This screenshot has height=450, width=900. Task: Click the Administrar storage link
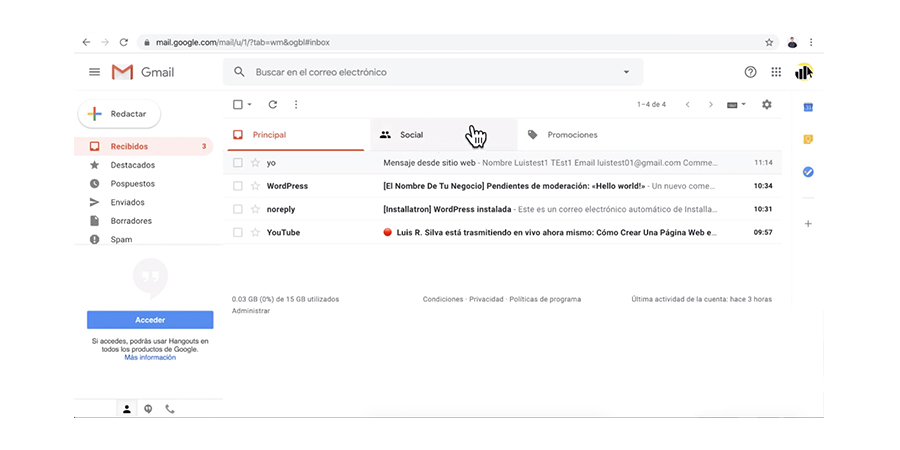pyautogui.click(x=251, y=311)
